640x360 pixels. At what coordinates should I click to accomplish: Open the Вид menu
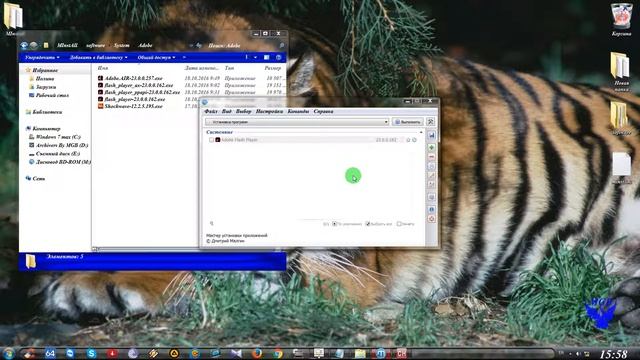pos(227,111)
